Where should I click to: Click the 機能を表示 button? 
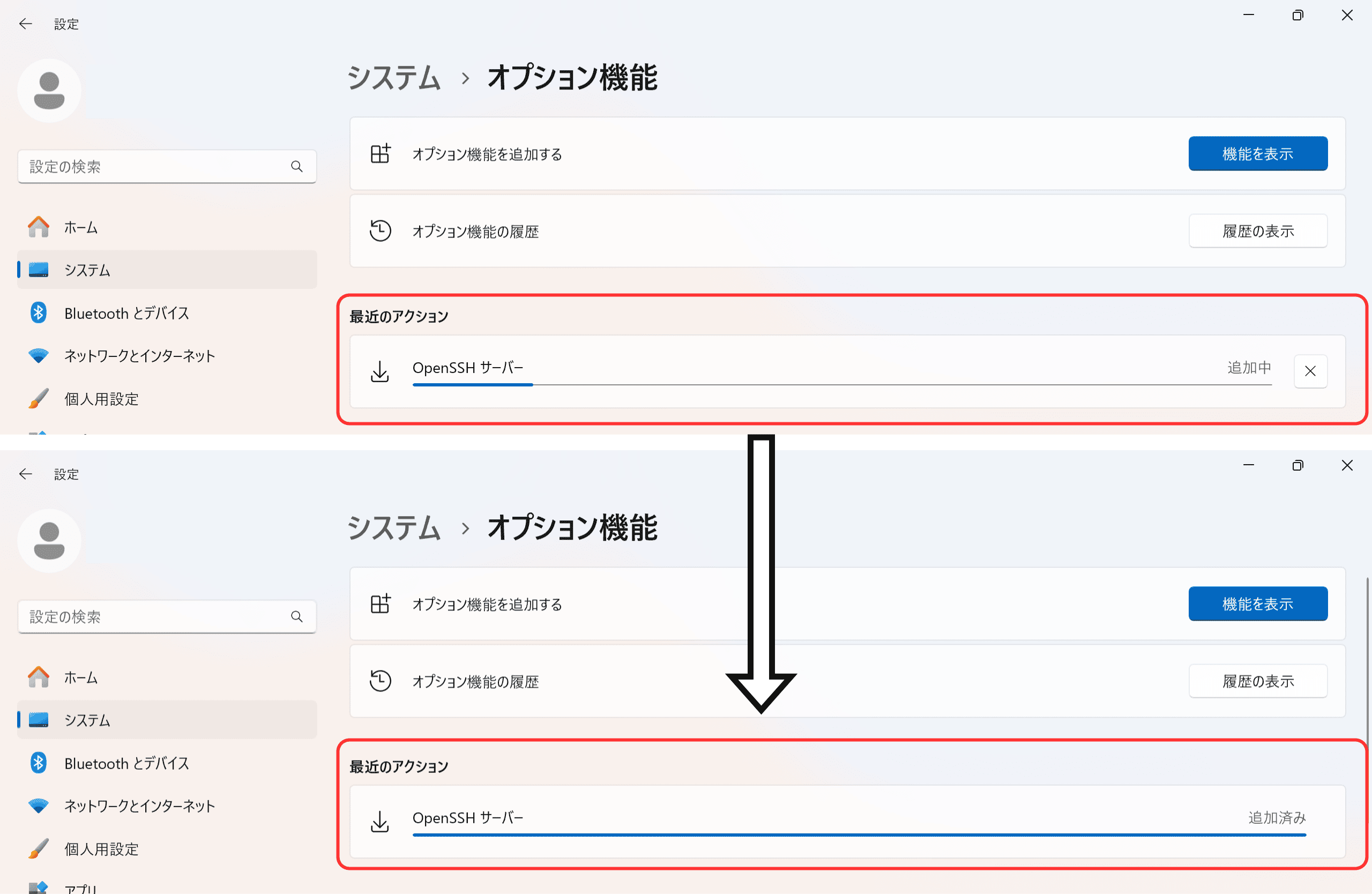(x=1258, y=153)
